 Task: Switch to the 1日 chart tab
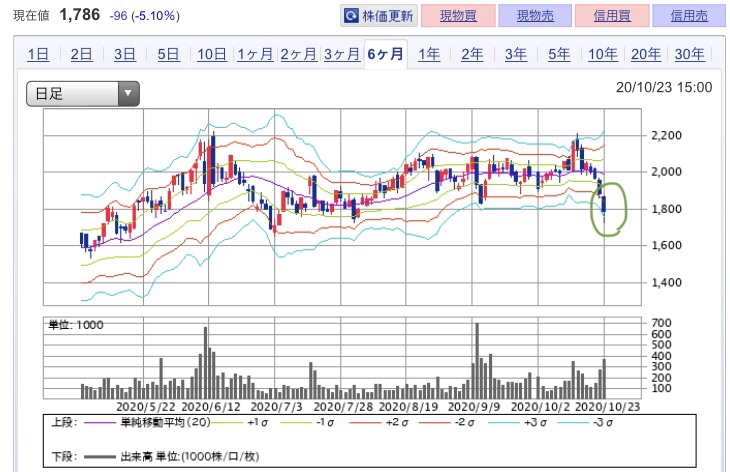tap(38, 54)
